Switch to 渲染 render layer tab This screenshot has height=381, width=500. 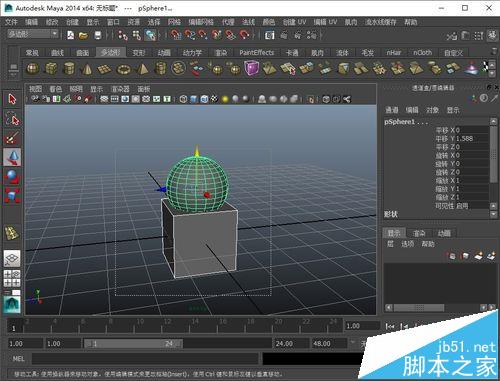click(419, 233)
